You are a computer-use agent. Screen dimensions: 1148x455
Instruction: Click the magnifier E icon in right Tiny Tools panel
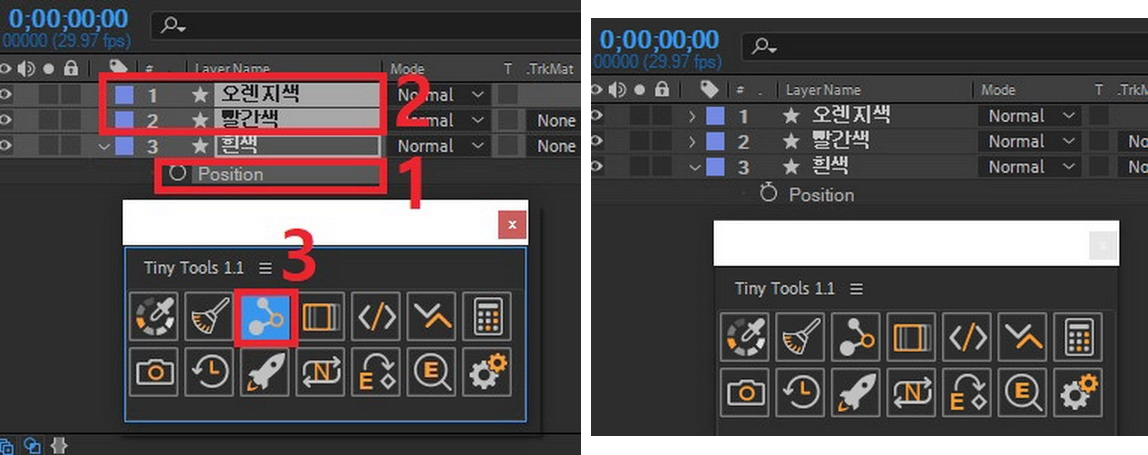(x=1023, y=393)
